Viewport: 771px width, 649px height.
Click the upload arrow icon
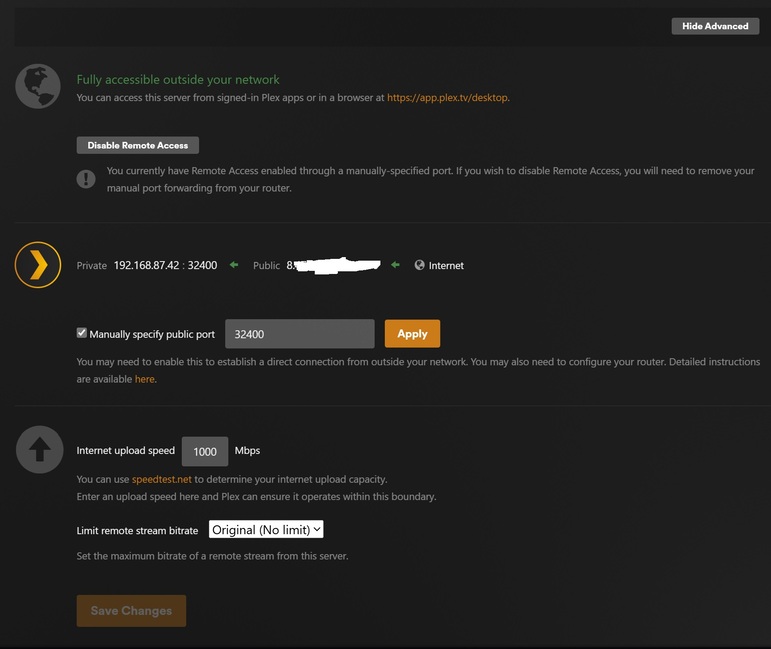point(39,449)
